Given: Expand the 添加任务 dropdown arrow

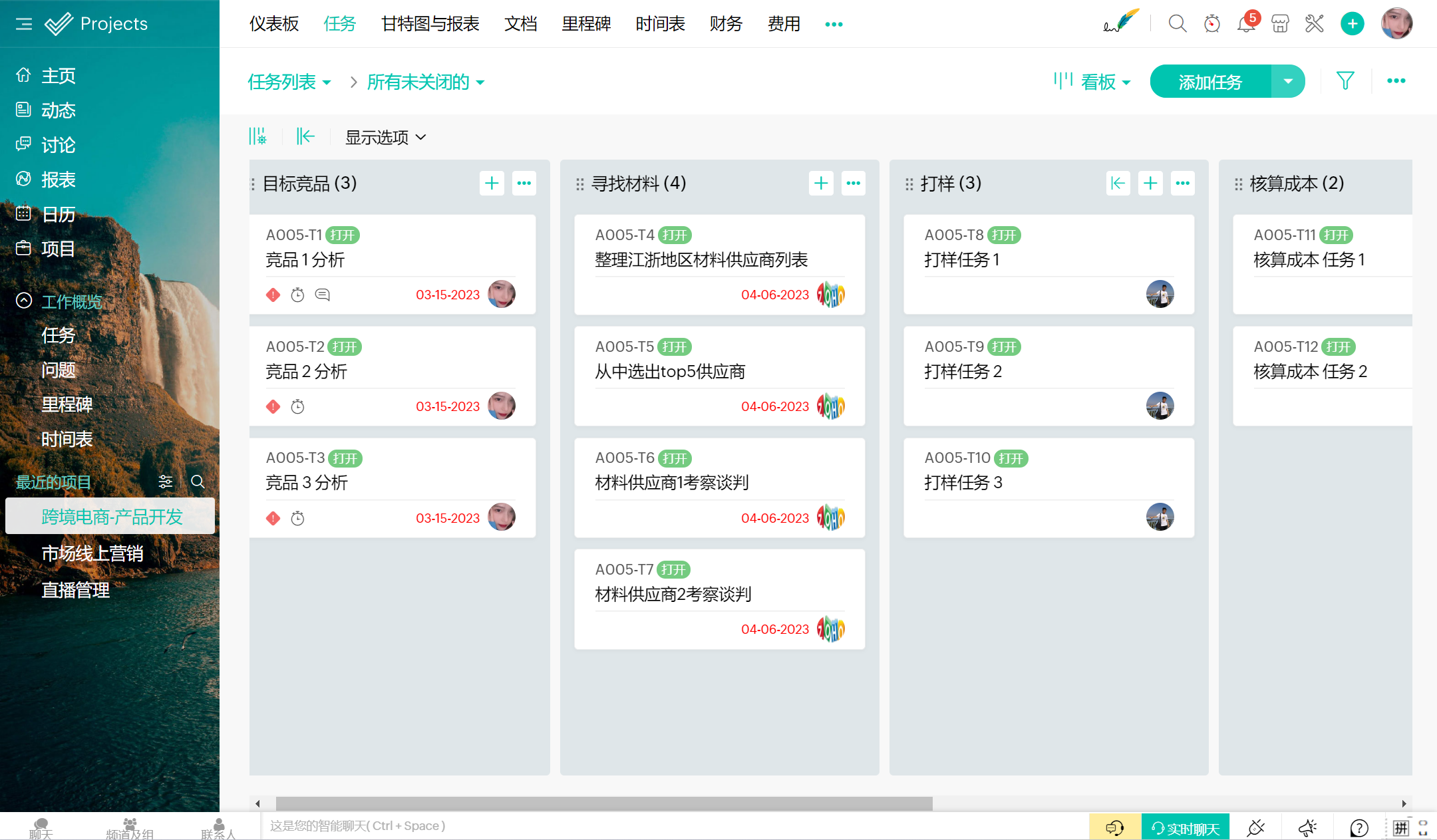Looking at the screenshot, I should (x=1288, y=81).
